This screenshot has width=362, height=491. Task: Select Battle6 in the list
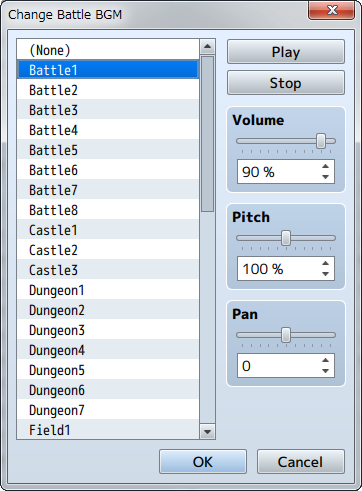click(x=108, y=170)
